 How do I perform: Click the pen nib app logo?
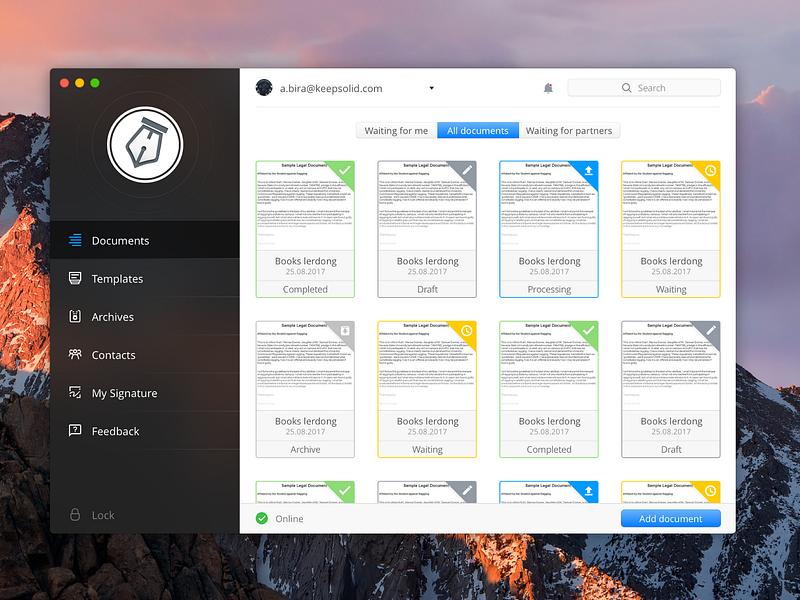(145, 144)
